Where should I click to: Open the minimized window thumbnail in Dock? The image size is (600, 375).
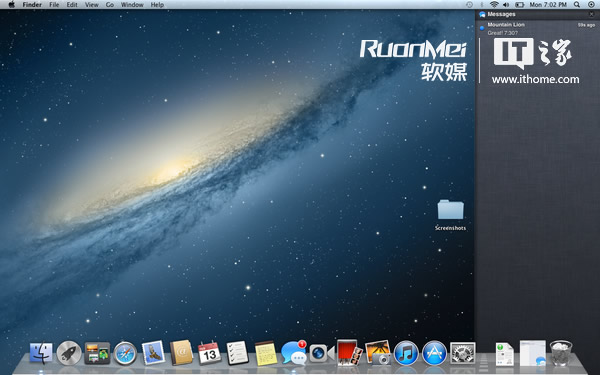[533, 353]
